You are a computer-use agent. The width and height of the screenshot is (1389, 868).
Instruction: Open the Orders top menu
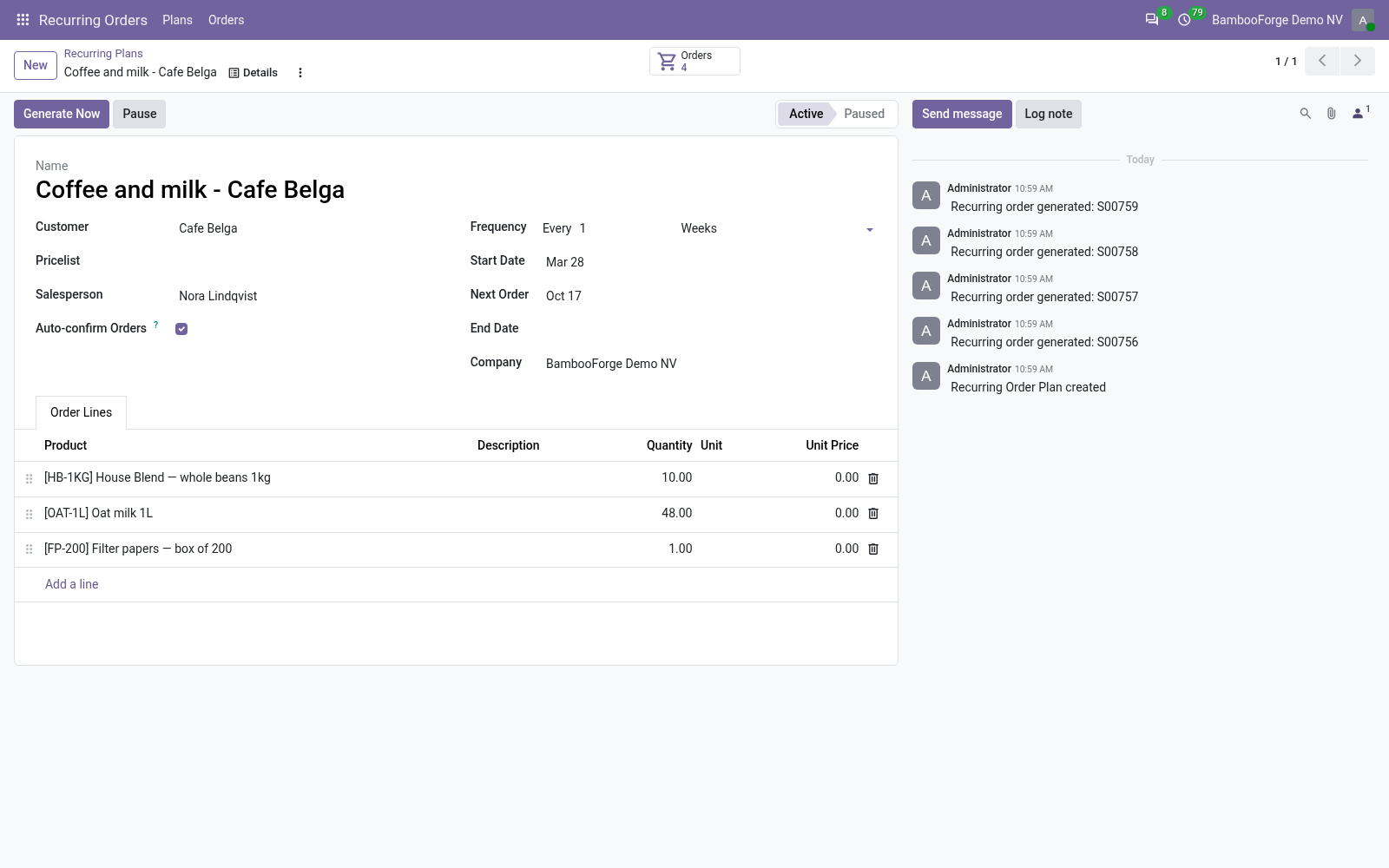(226, 20)
